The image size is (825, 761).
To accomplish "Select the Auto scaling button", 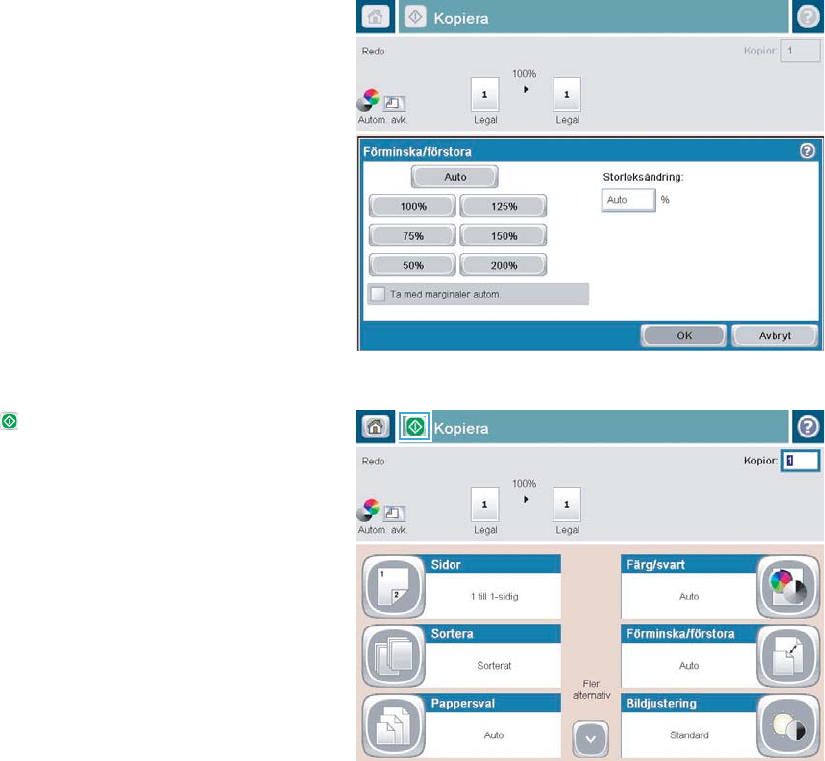I will [x=455, y=177].
